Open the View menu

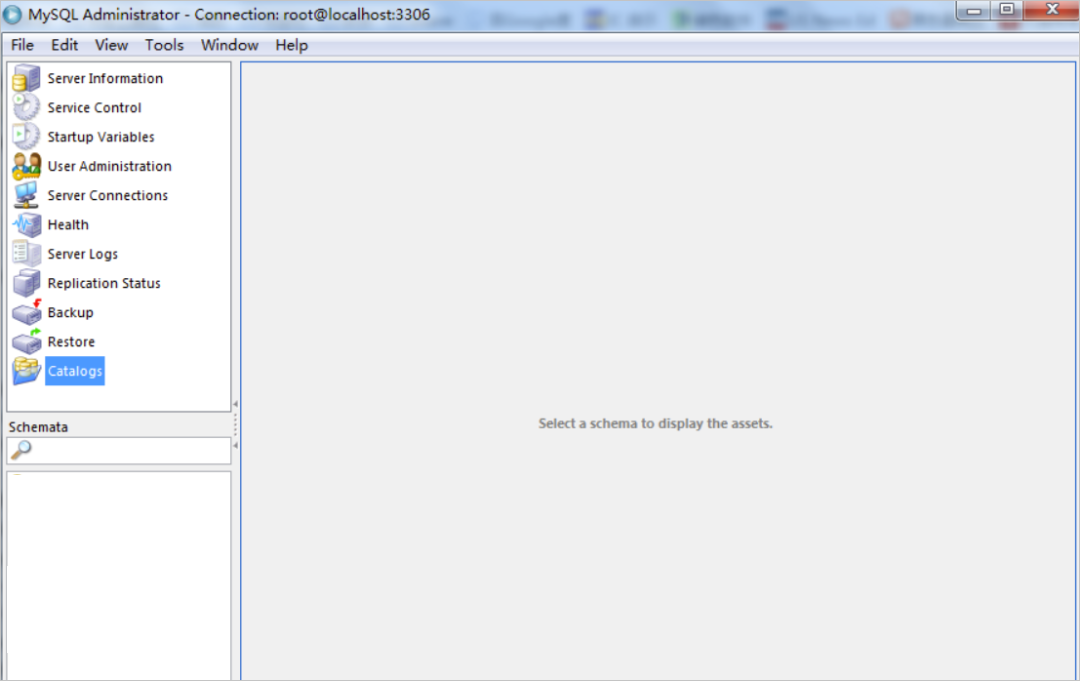pyautogui.click(x=111, y=45)
